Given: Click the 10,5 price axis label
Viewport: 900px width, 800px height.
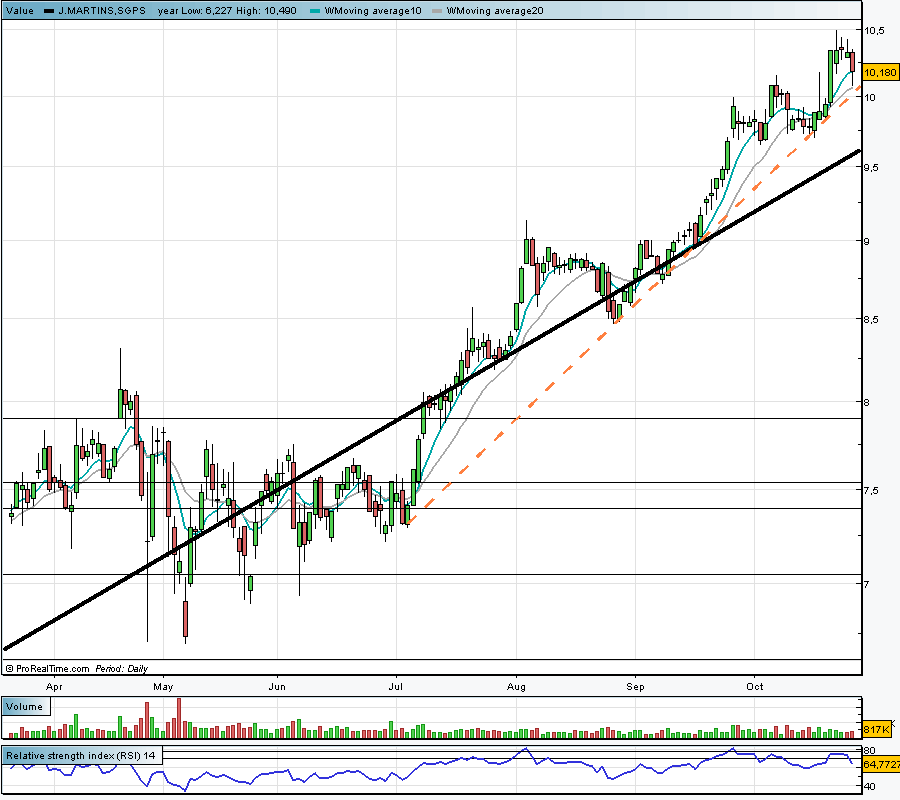Looking at the screenshot, I should (x=874, y=30).
